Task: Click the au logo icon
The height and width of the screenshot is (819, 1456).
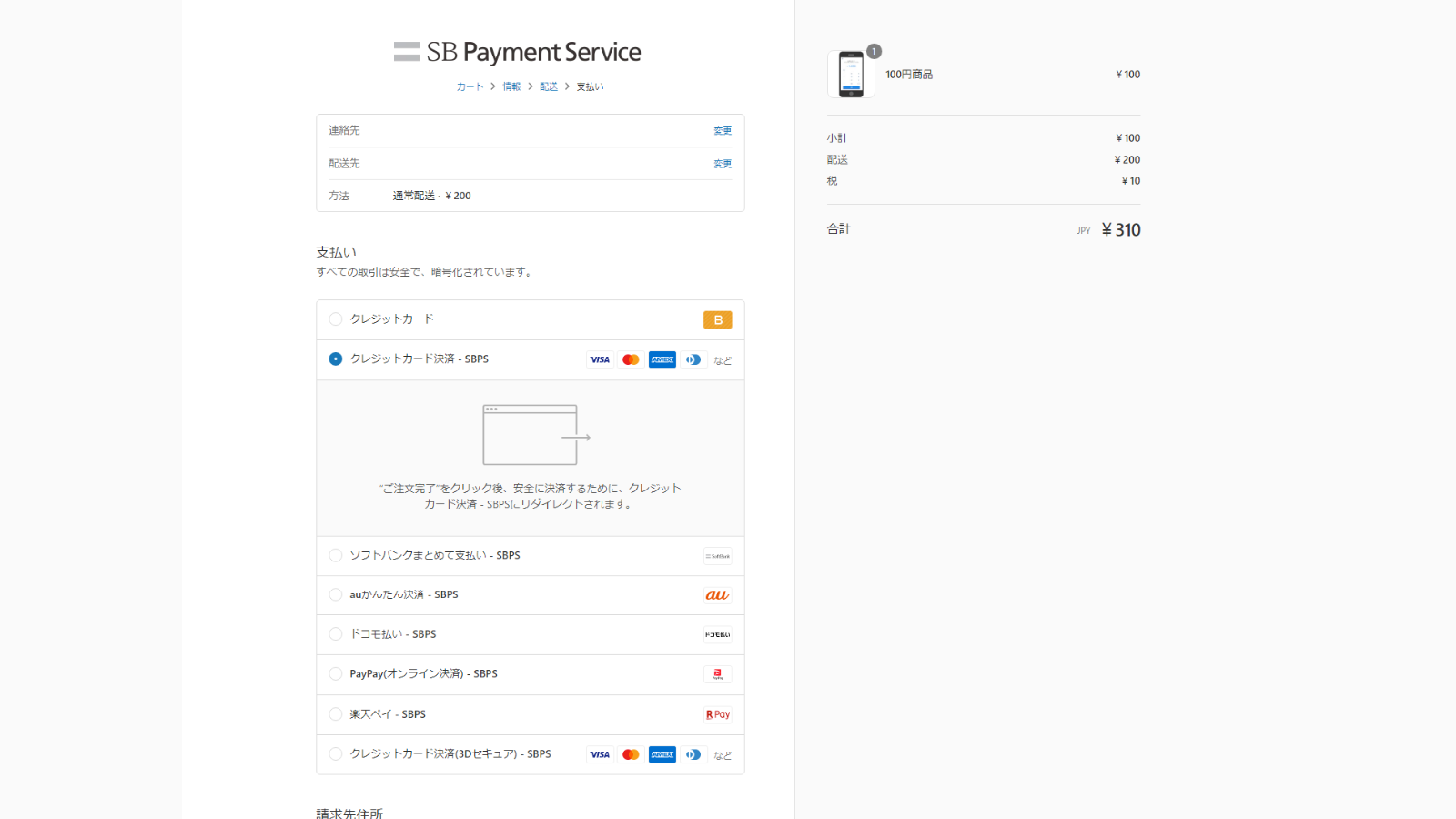Action: click(718, 595)
